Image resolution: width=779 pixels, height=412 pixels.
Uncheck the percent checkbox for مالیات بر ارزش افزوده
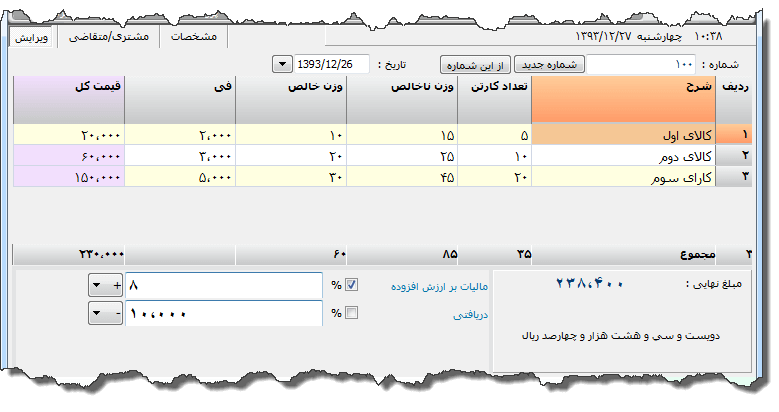pos(350,286)
